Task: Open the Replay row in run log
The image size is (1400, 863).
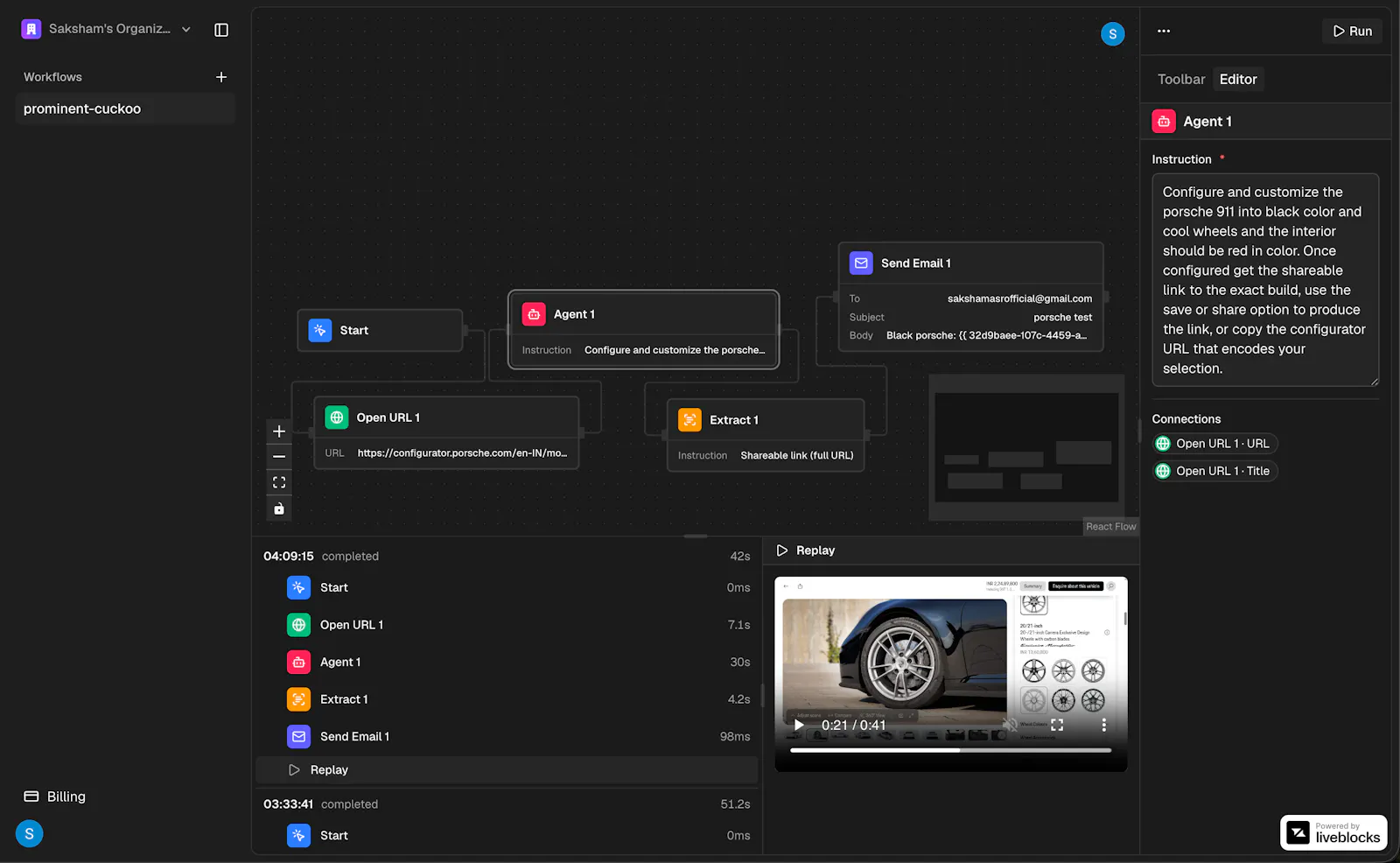Action: tap(507, 770)
